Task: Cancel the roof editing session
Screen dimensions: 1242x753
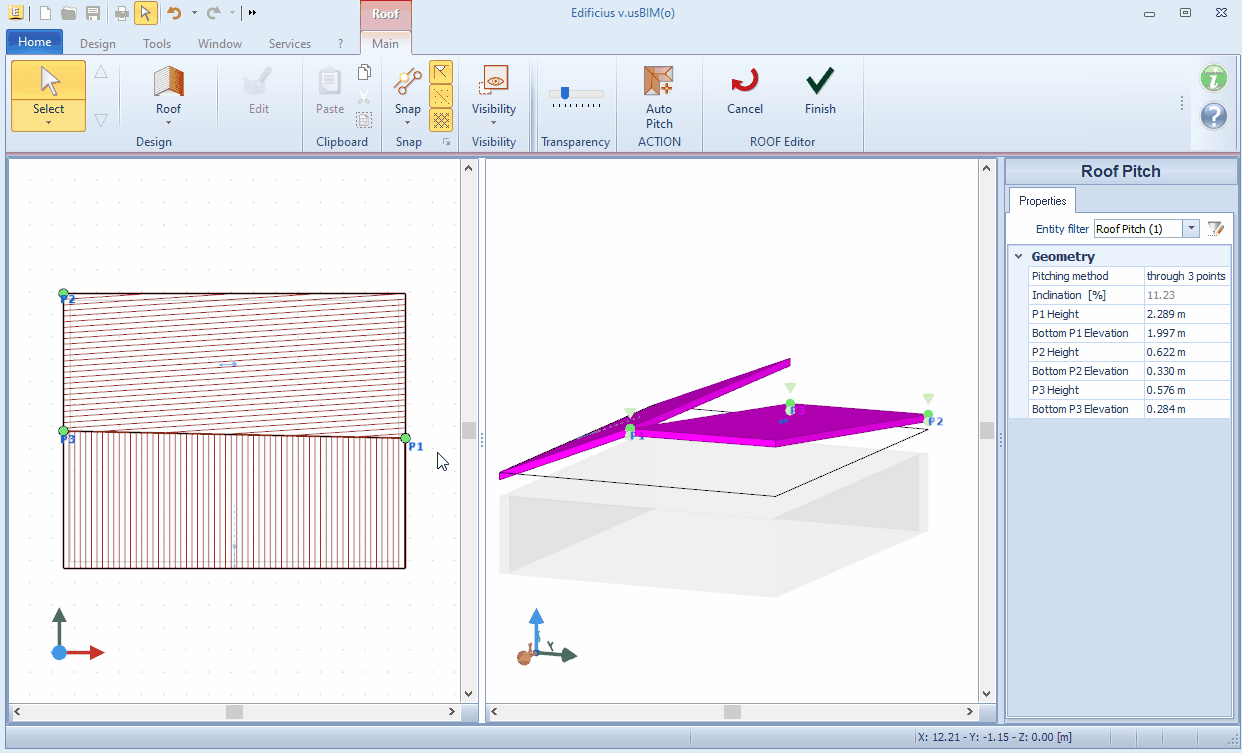Action: coord(745,91)
